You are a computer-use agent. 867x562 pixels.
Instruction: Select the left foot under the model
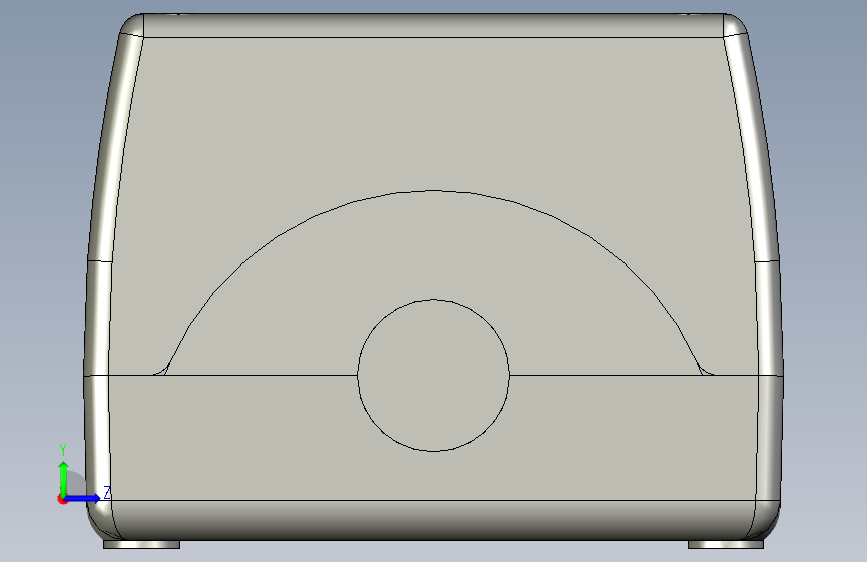[142, 545]
